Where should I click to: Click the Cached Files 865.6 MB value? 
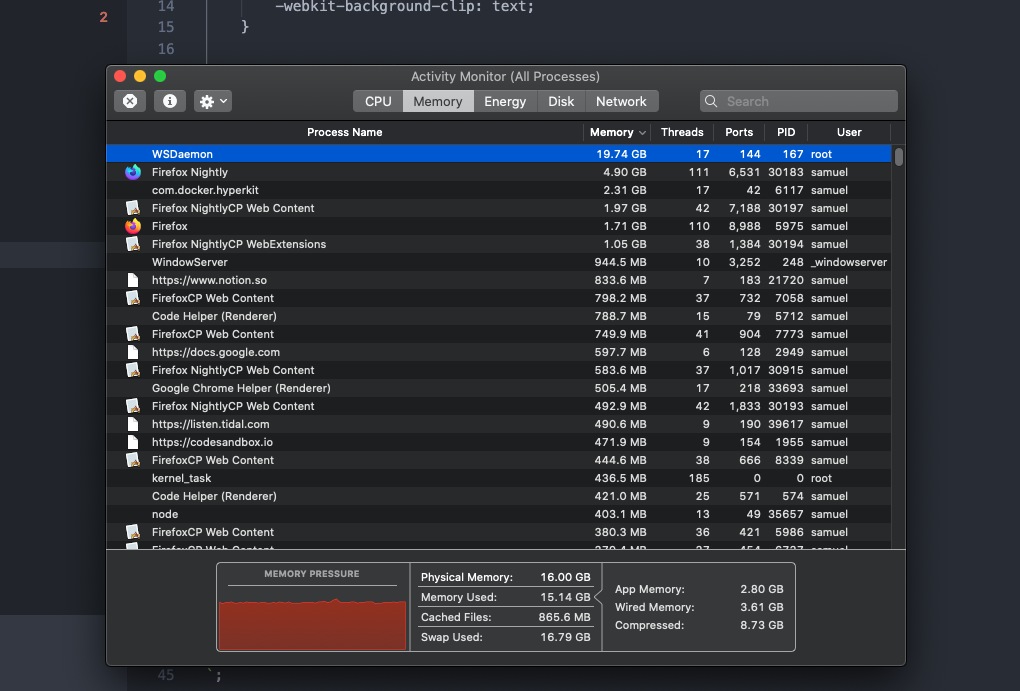pyautogui.click(x=564, y=617)
